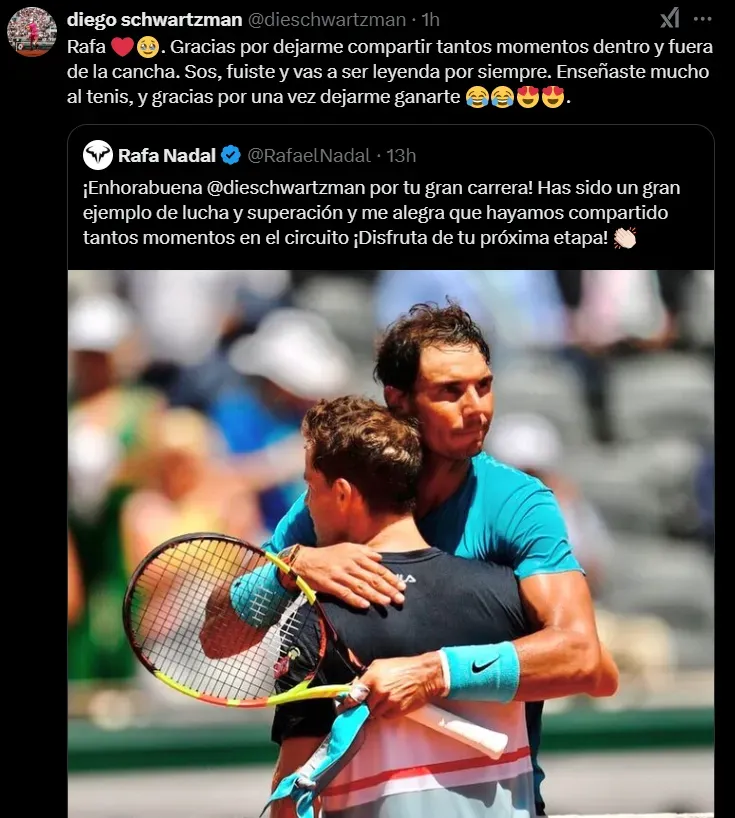Click the Grok xAI icon

(670, 19)
